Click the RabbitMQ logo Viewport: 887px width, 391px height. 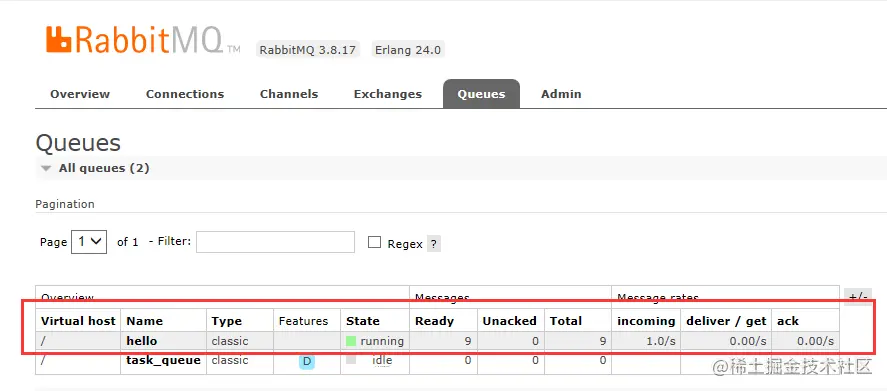[143, 40]
